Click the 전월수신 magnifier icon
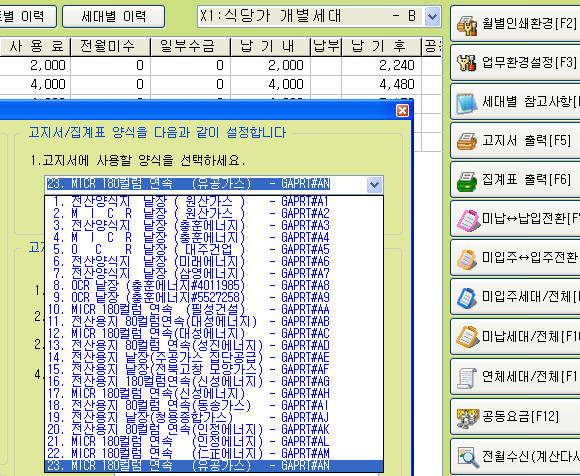The image size is (580, 476). [468, 456]
